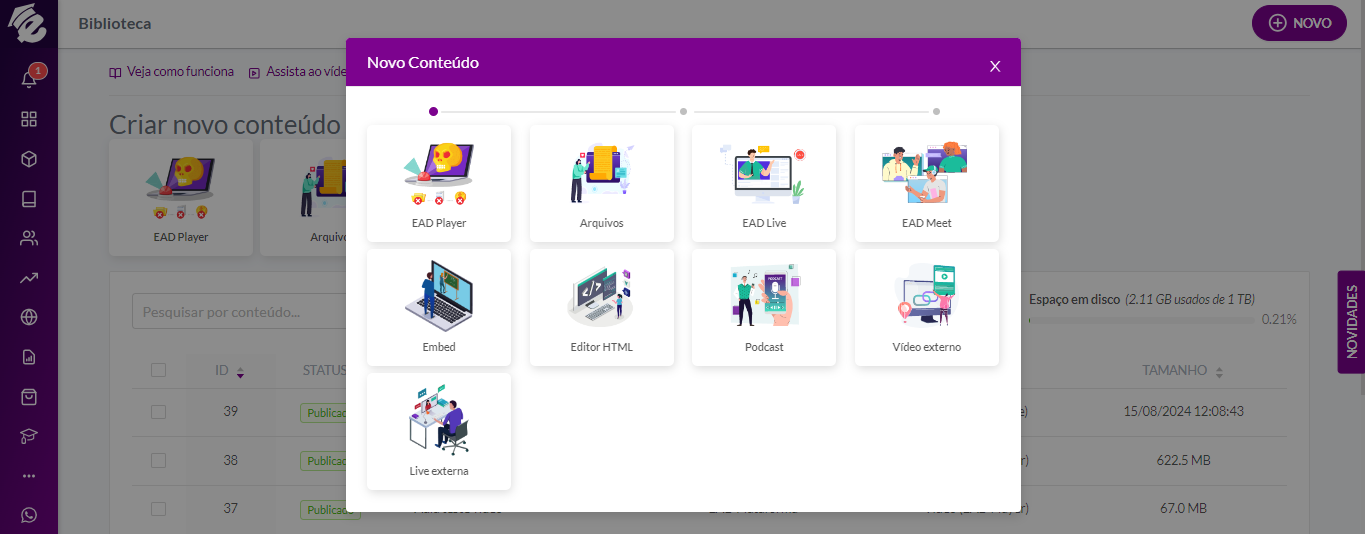Choose EAD Meet content type

[926, 183]
